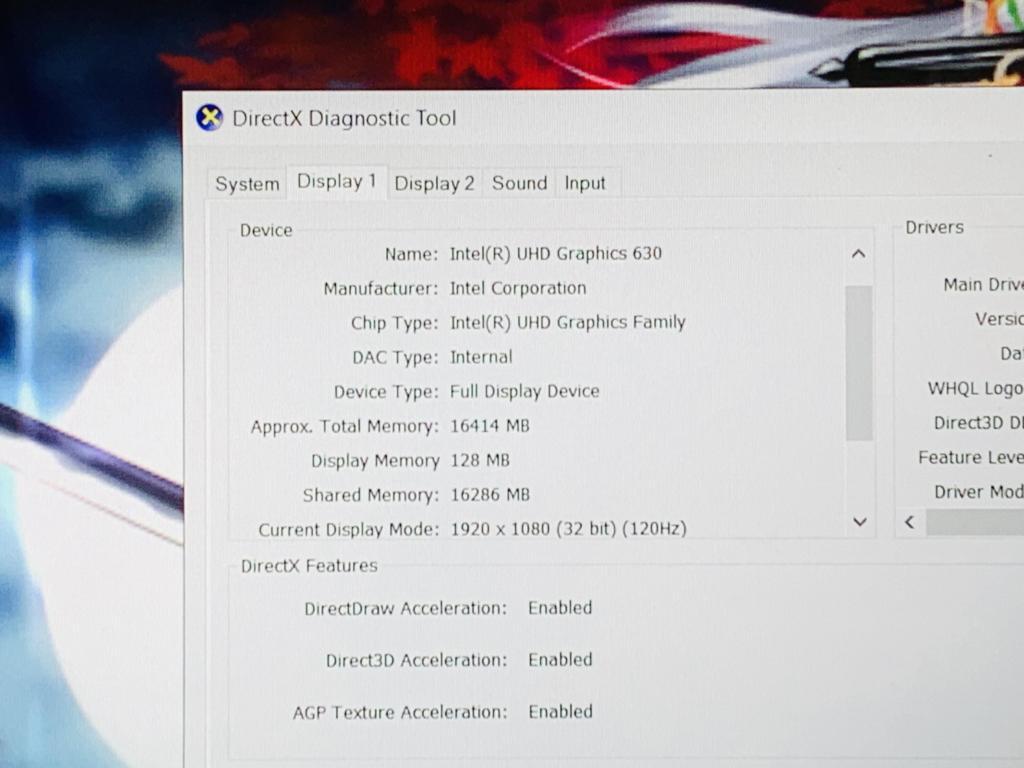Click the Drivers panel horizontal scrollbar track
1024x768 pixels.
click(x=974, y=522)
